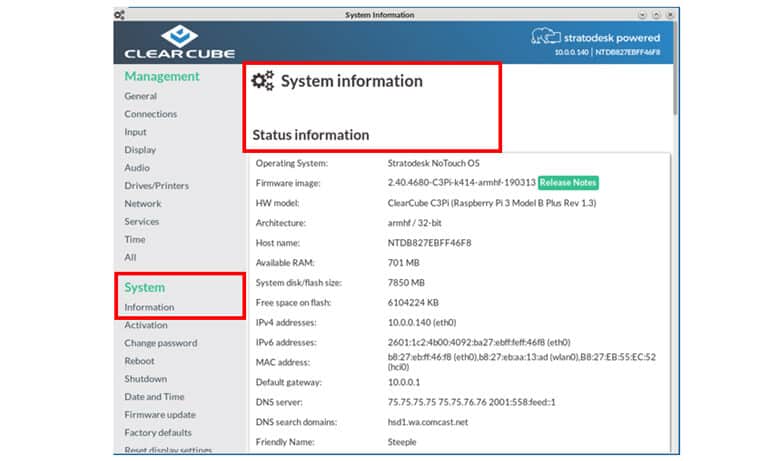
Task: Click the flash size value 7850 MB
Action: pyautogui.click(x=406, y=282)
